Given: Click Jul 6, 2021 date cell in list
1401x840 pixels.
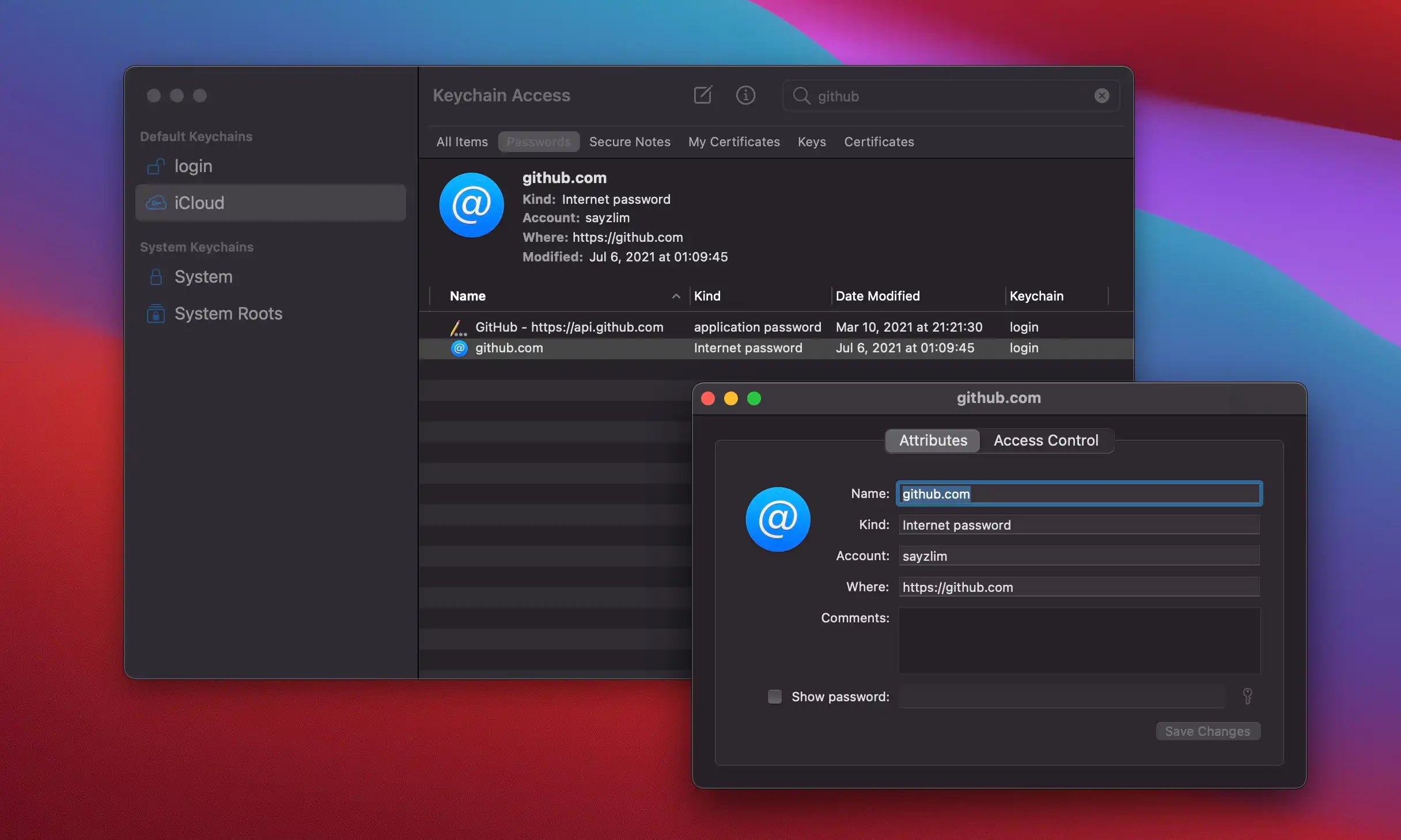Looking at the screenshot, I should 905,348.
